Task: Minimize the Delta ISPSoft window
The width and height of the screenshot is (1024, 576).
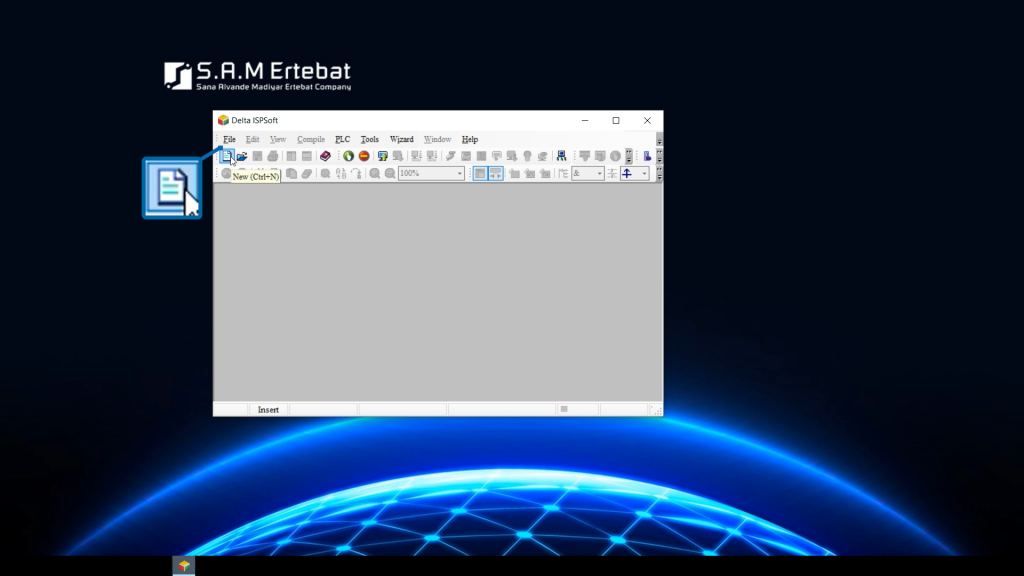Action: tap(585, 120)
